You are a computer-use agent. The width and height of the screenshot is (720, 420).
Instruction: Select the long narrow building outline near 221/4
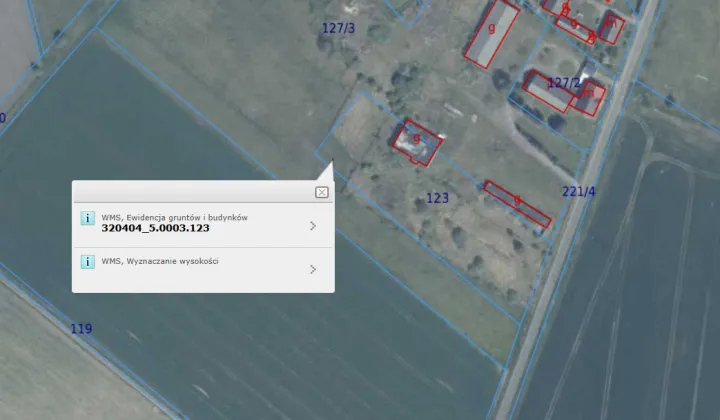click(517, 204)
